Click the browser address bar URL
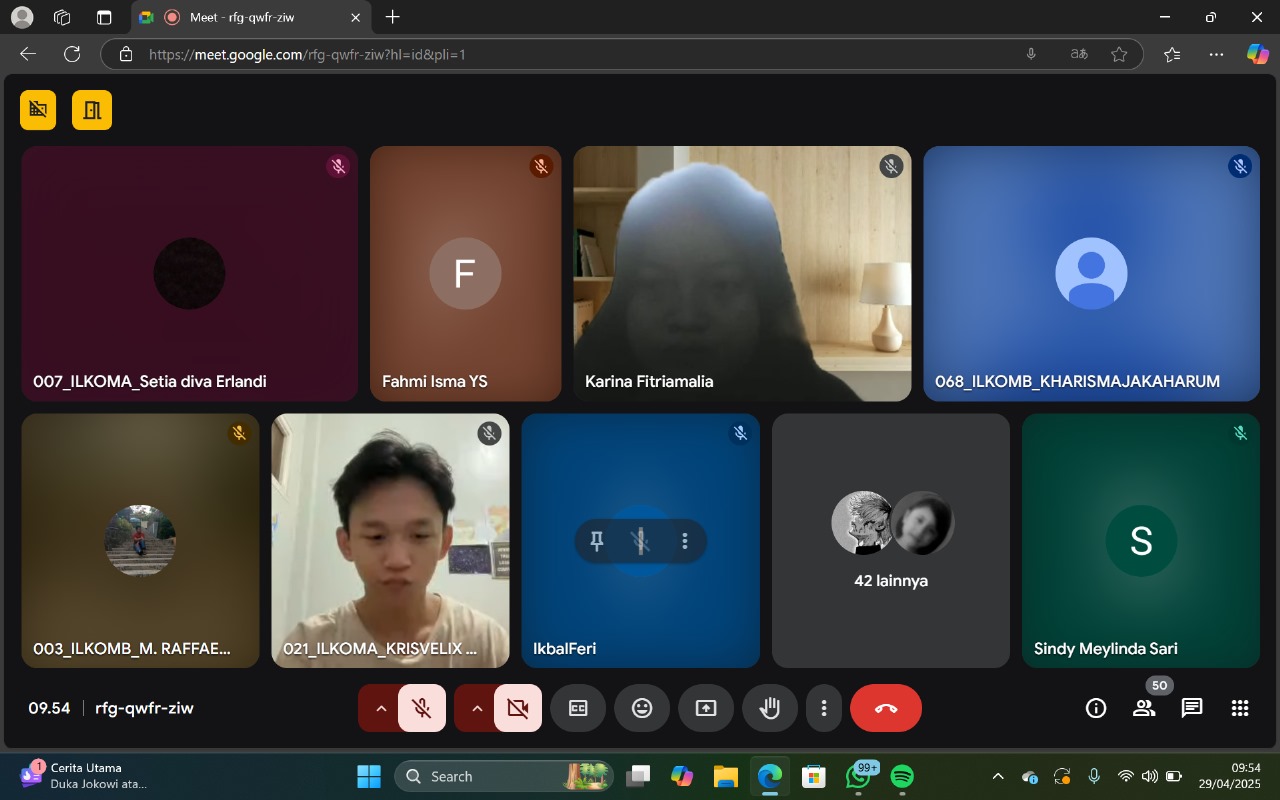Image resolution: width=1280 pixels, height=800 pixels. click(x=560, y=54)
